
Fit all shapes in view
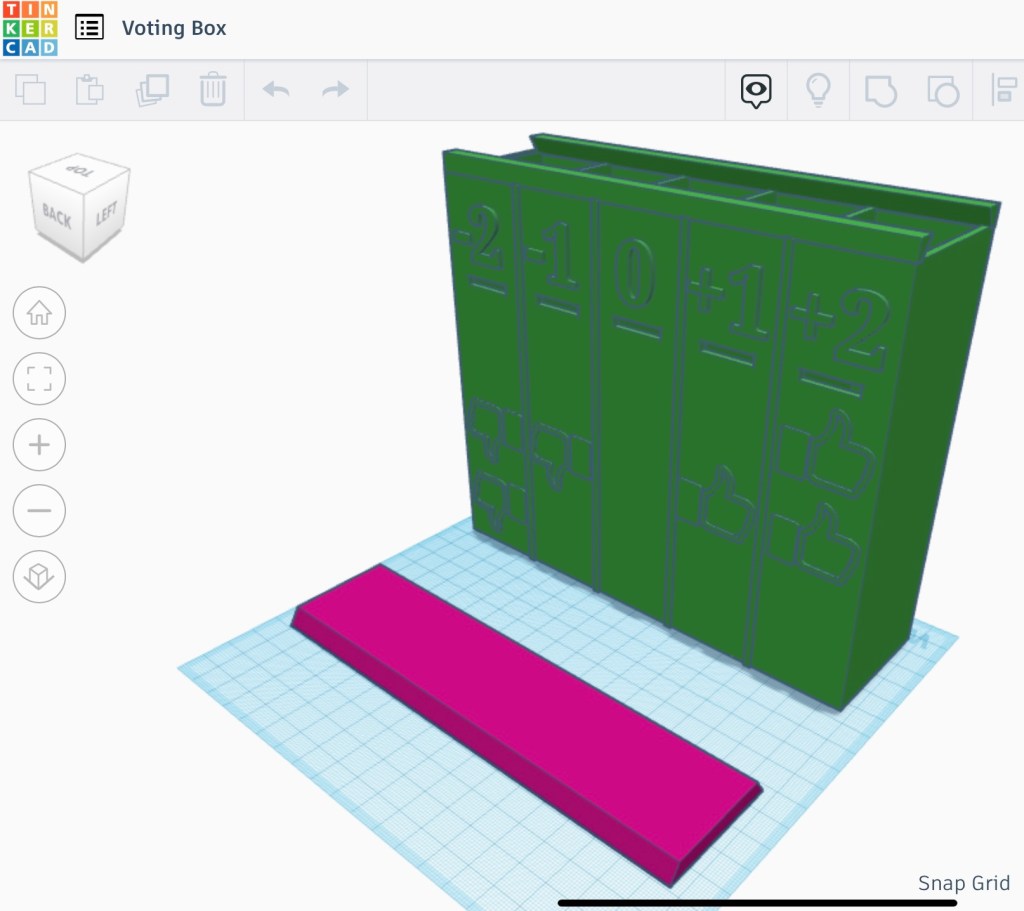(39, 379)
